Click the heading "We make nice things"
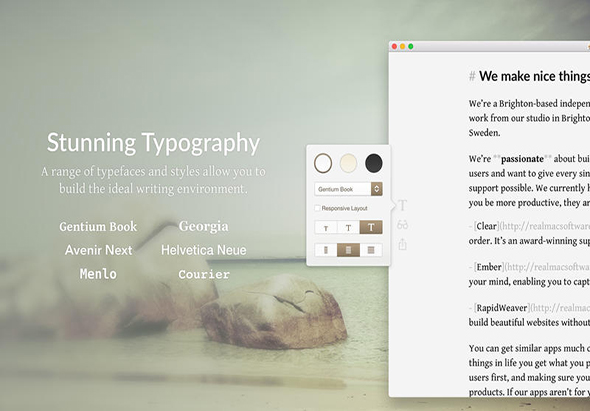Viewport: 590px width, 411px height. (534, 76)
